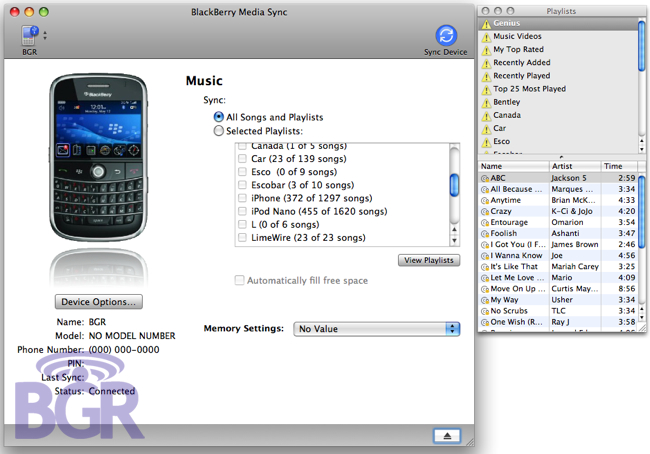Click the eject button at bottom

click(x=447, y=436)
